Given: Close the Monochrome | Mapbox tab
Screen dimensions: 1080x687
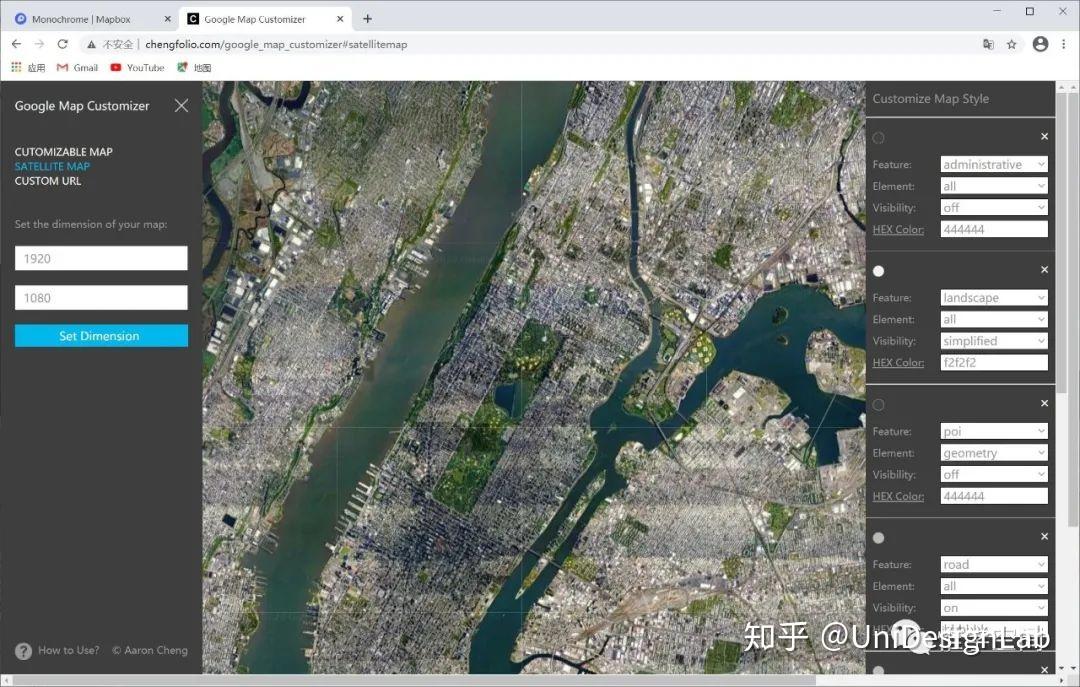Looking at the screenshot, I should [167, 19].
